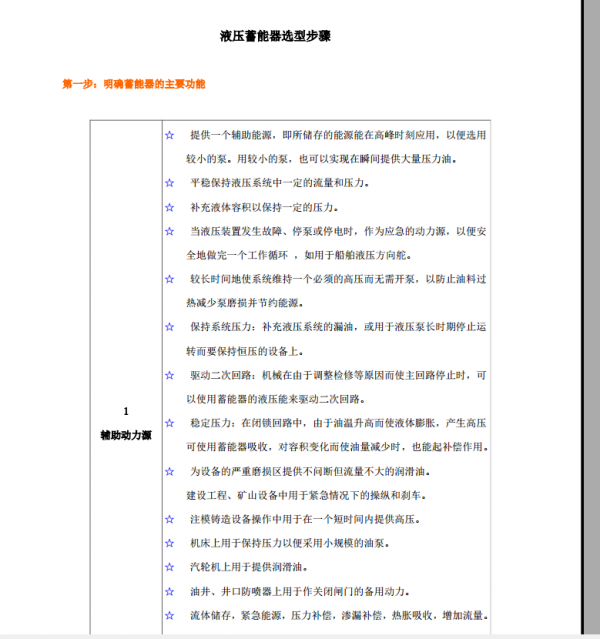Click the orange heading 第一步：明确蓄能器的主要功能

[133, 84]
